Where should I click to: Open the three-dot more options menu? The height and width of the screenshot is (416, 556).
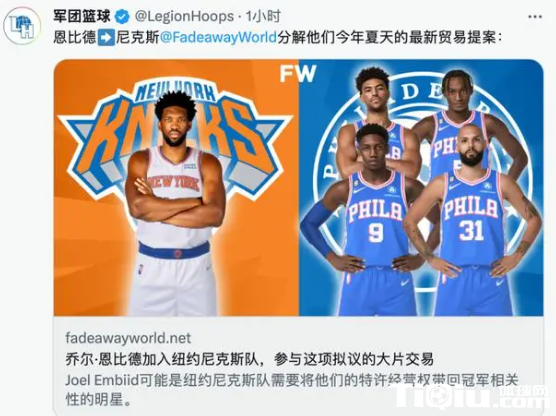[535, 17]
